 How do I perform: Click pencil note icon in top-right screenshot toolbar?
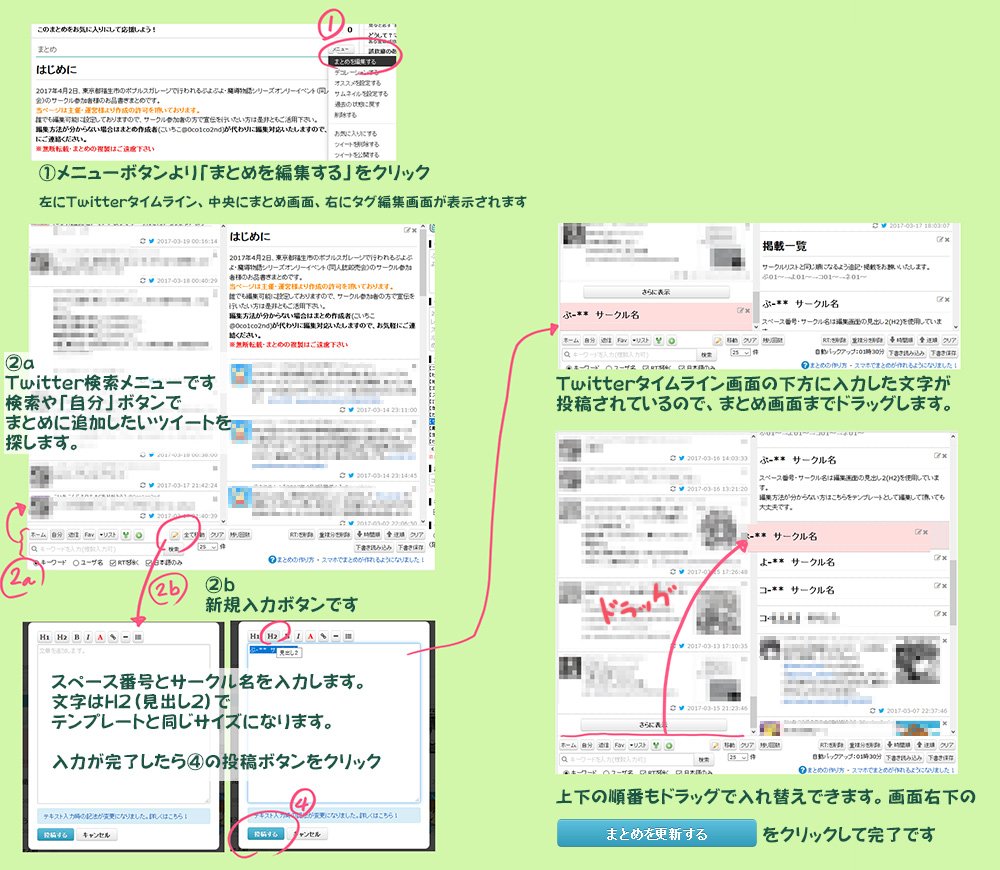[718, 341]
